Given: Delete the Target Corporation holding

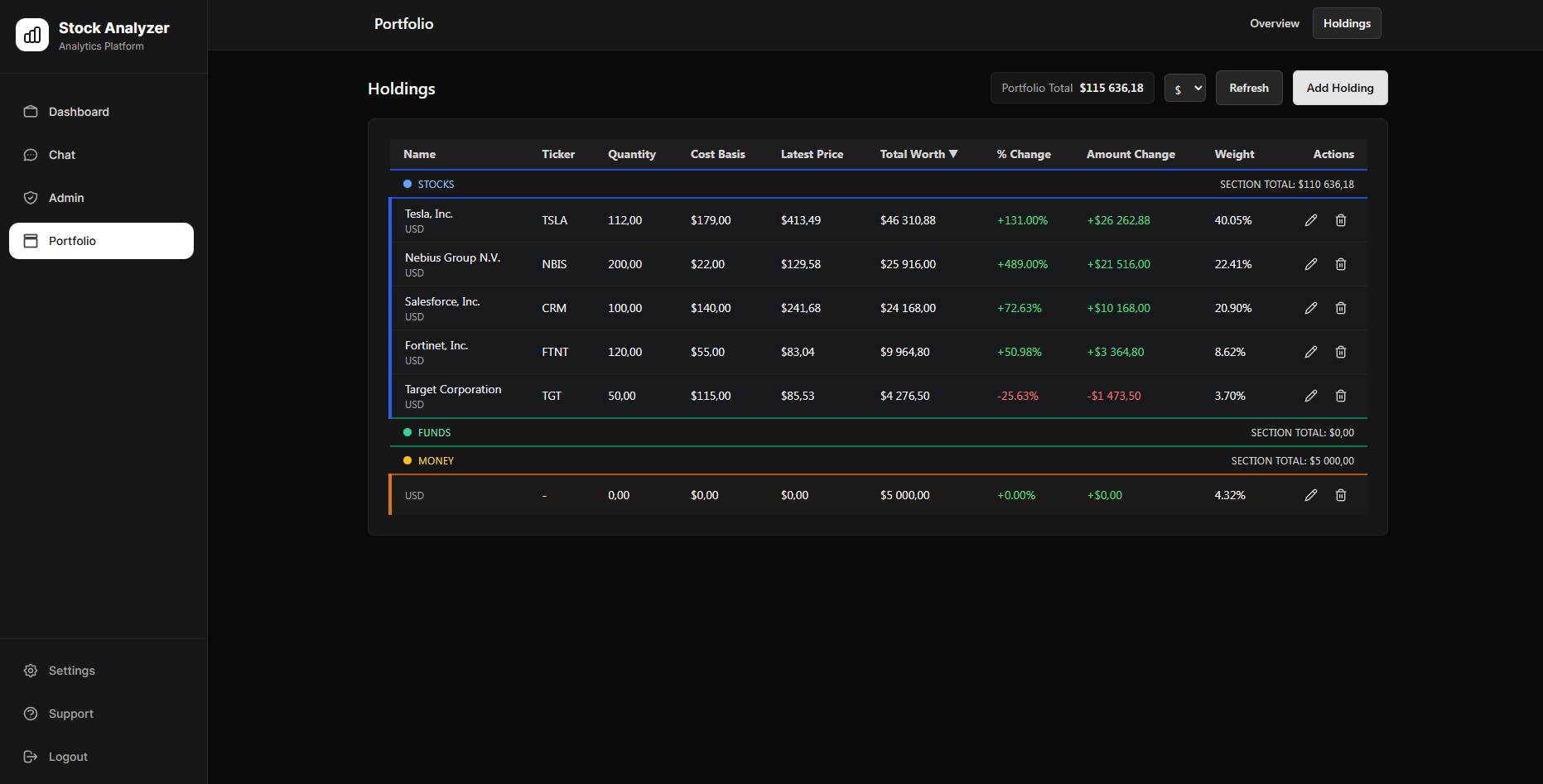Looking at the screenshot, I should pyautogui.click(x=1341, y=396).
